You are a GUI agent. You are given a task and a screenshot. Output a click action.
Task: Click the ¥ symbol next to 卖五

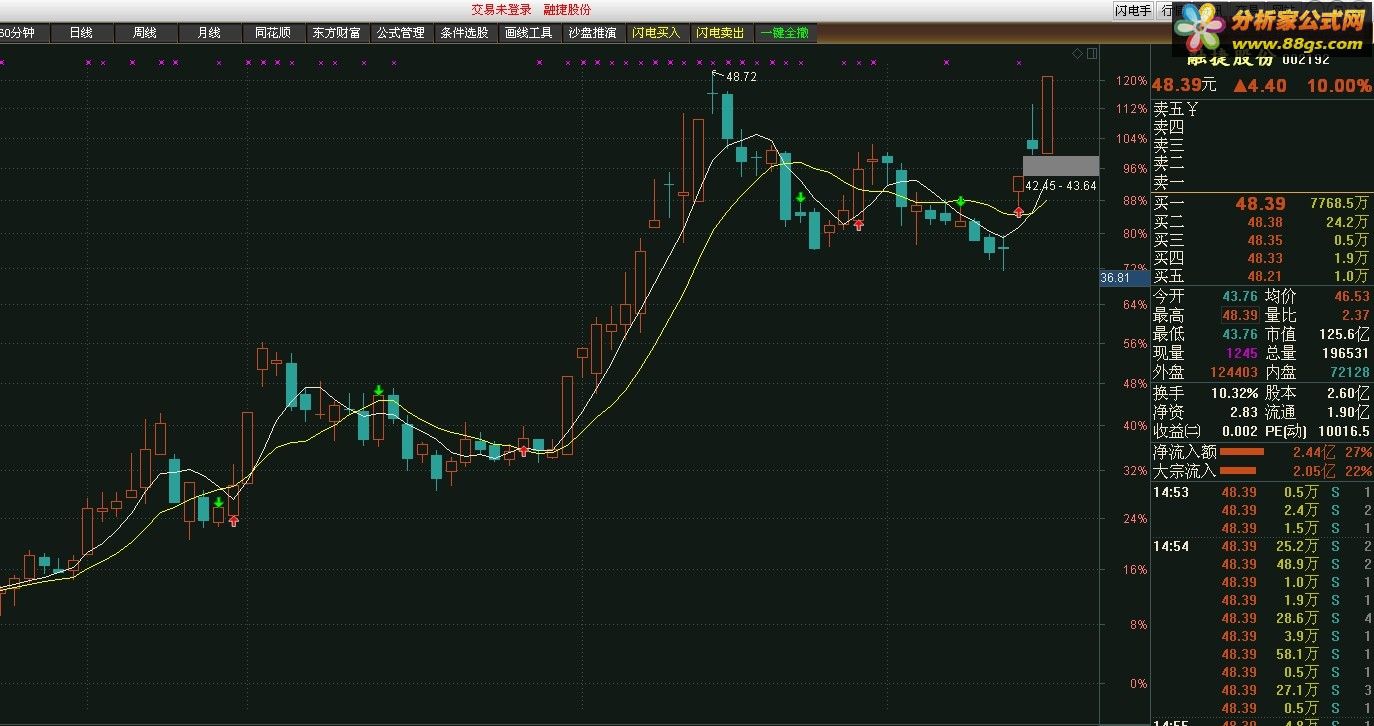pyautogui.click(x=1192, y=109)
